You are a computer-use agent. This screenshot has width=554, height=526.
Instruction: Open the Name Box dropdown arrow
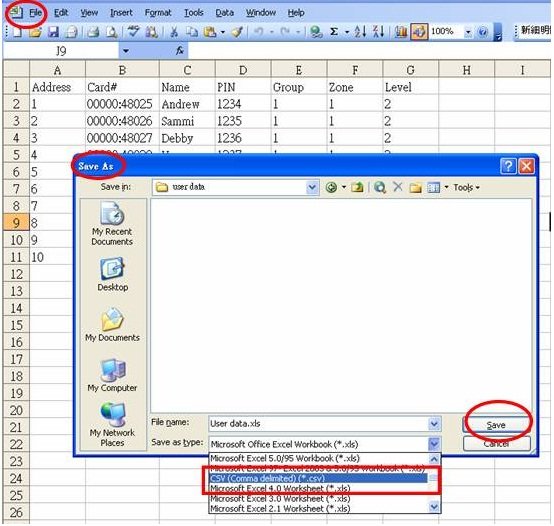pyautogui.click(x=125, y=51)
